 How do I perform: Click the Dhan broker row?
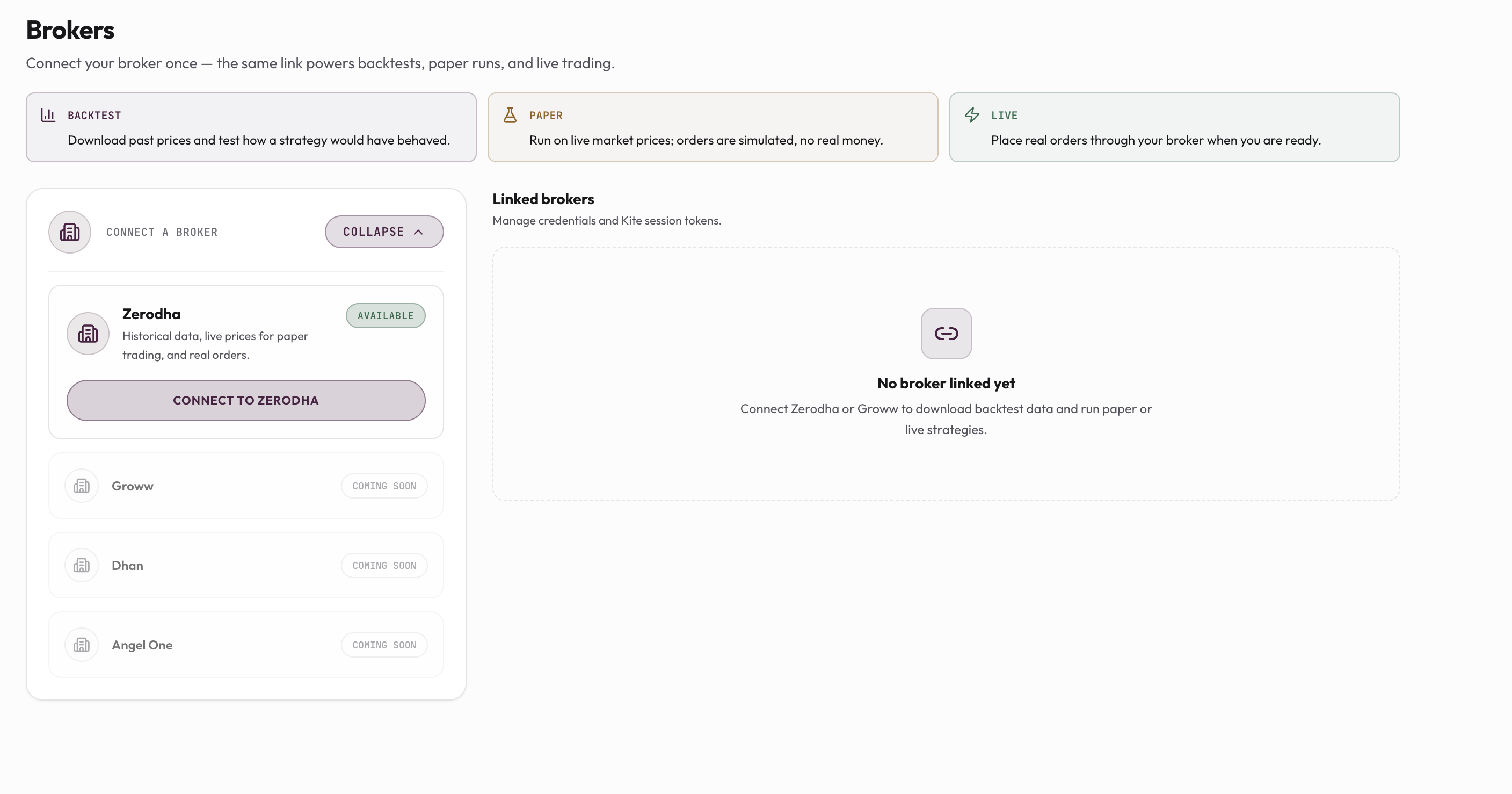[246, 565]
